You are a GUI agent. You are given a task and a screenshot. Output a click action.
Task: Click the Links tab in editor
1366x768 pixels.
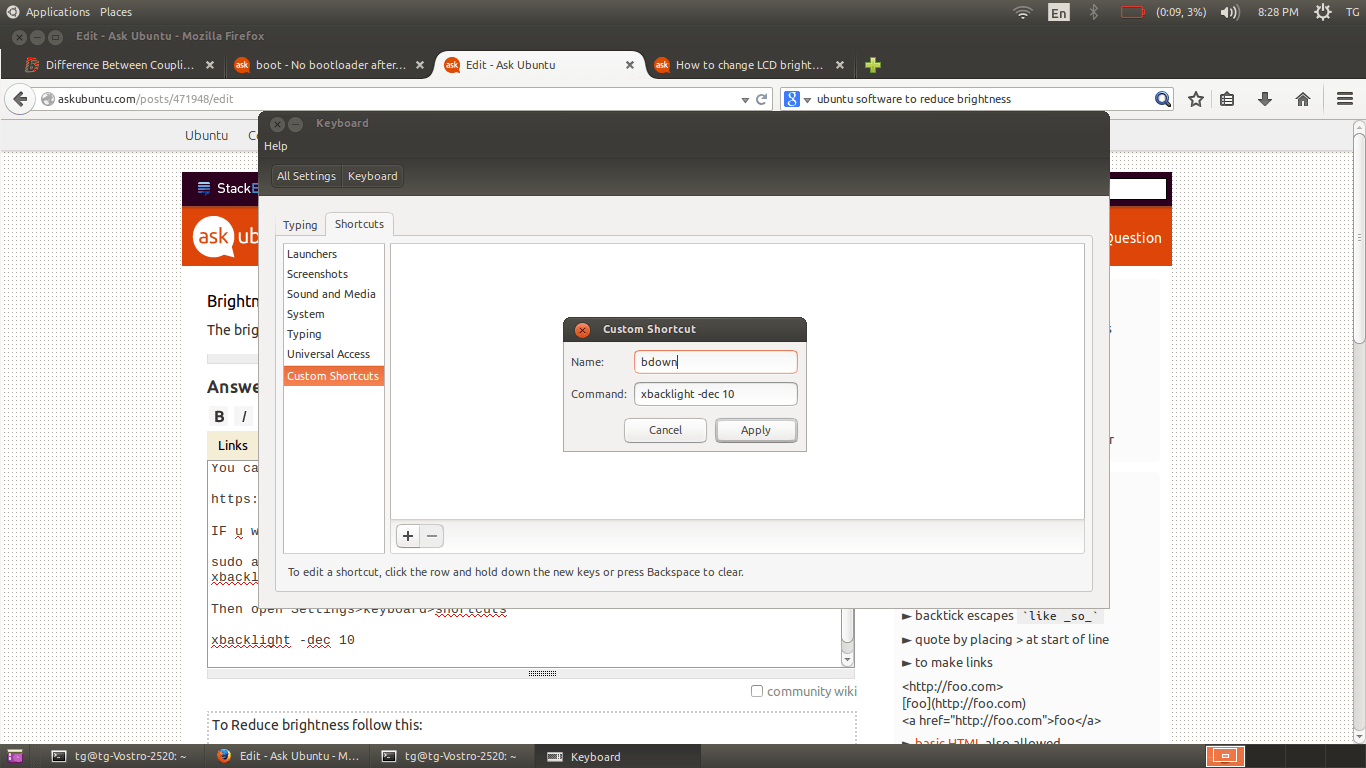point(233,445)
